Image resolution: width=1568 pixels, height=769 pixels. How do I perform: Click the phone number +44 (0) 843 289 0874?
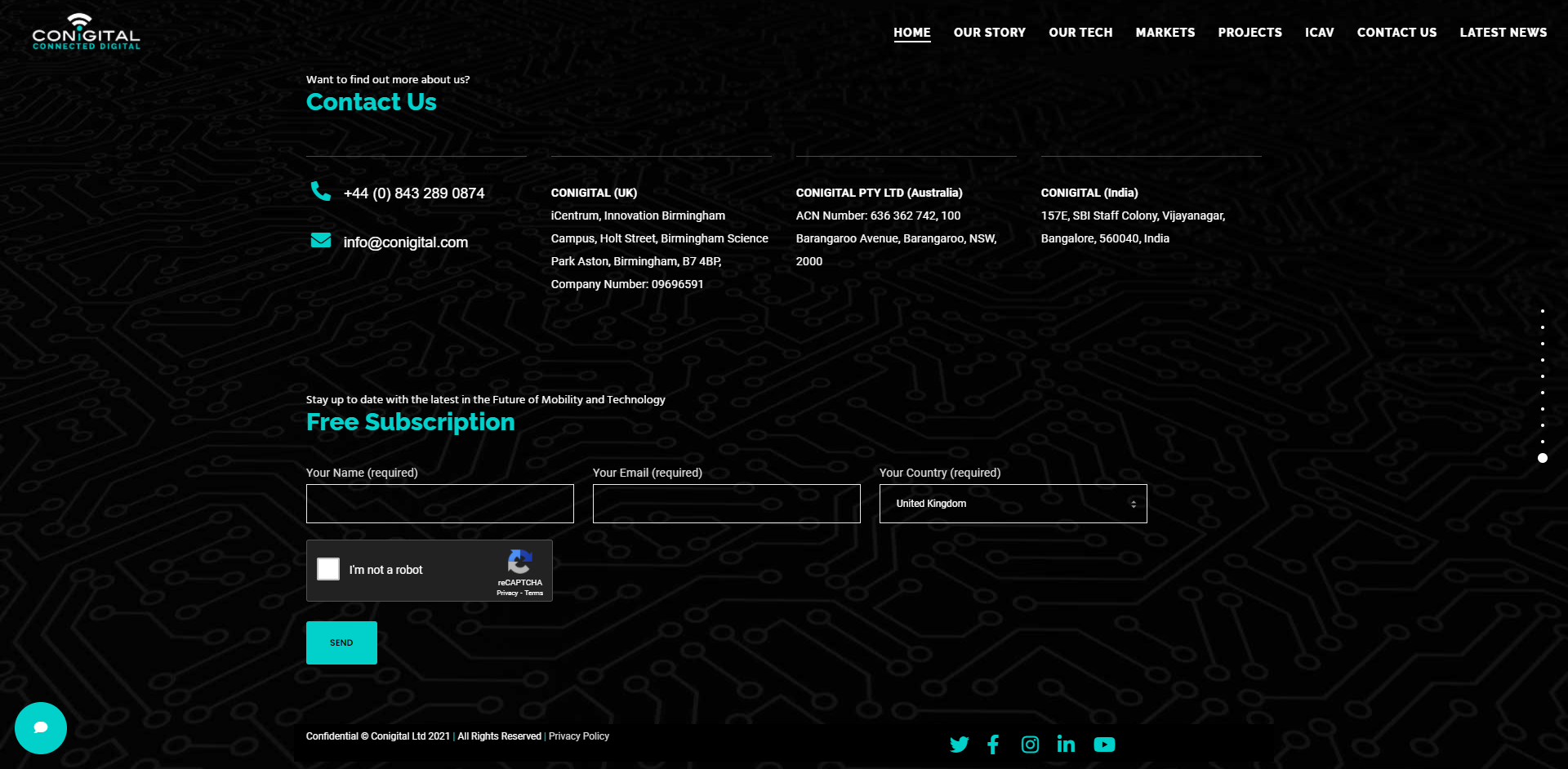(413, 193)
